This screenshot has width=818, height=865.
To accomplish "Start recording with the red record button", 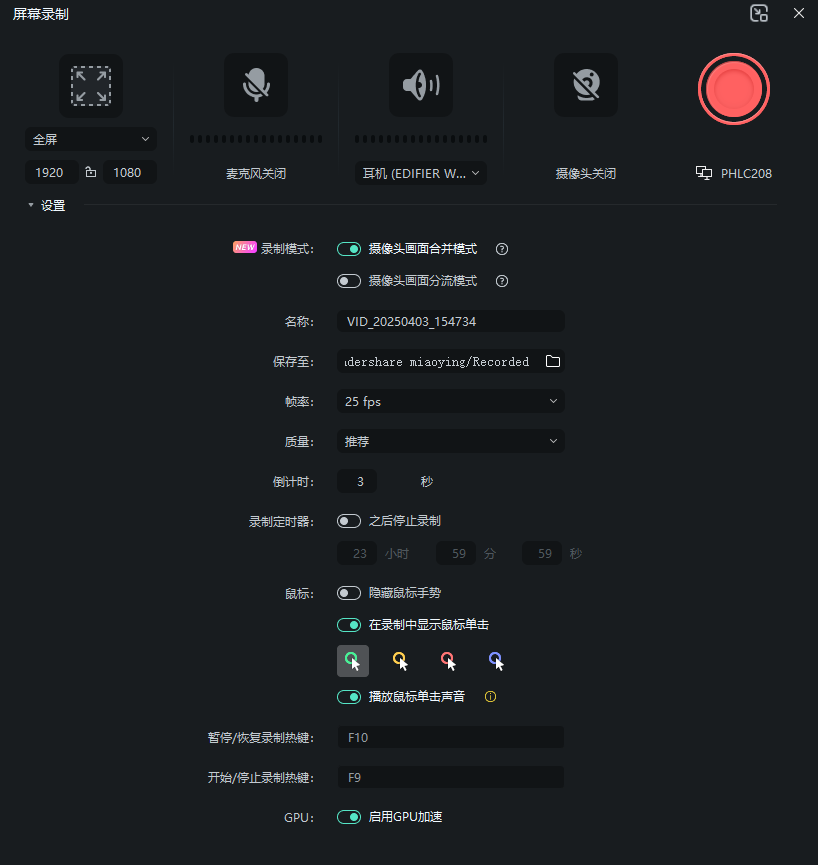I will click(x=734, y=89).
